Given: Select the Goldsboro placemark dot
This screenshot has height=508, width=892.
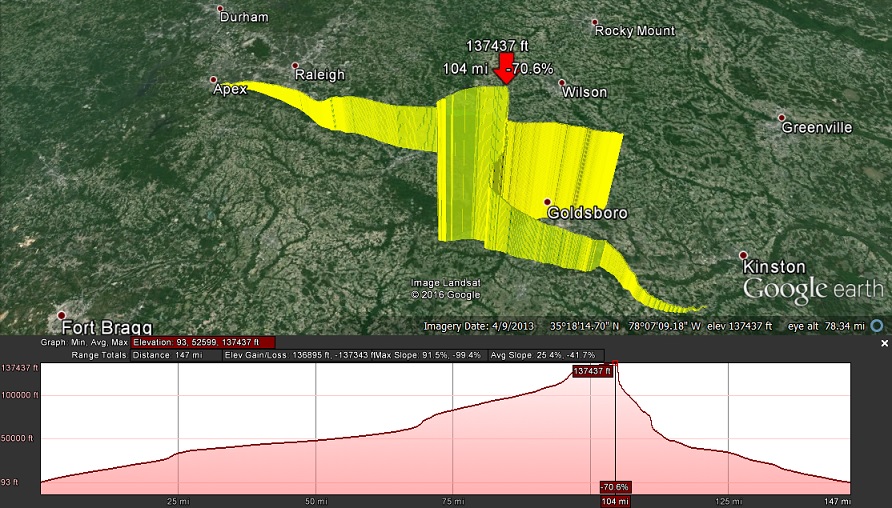Looking at the screenshot, I should tap(548, 202).
